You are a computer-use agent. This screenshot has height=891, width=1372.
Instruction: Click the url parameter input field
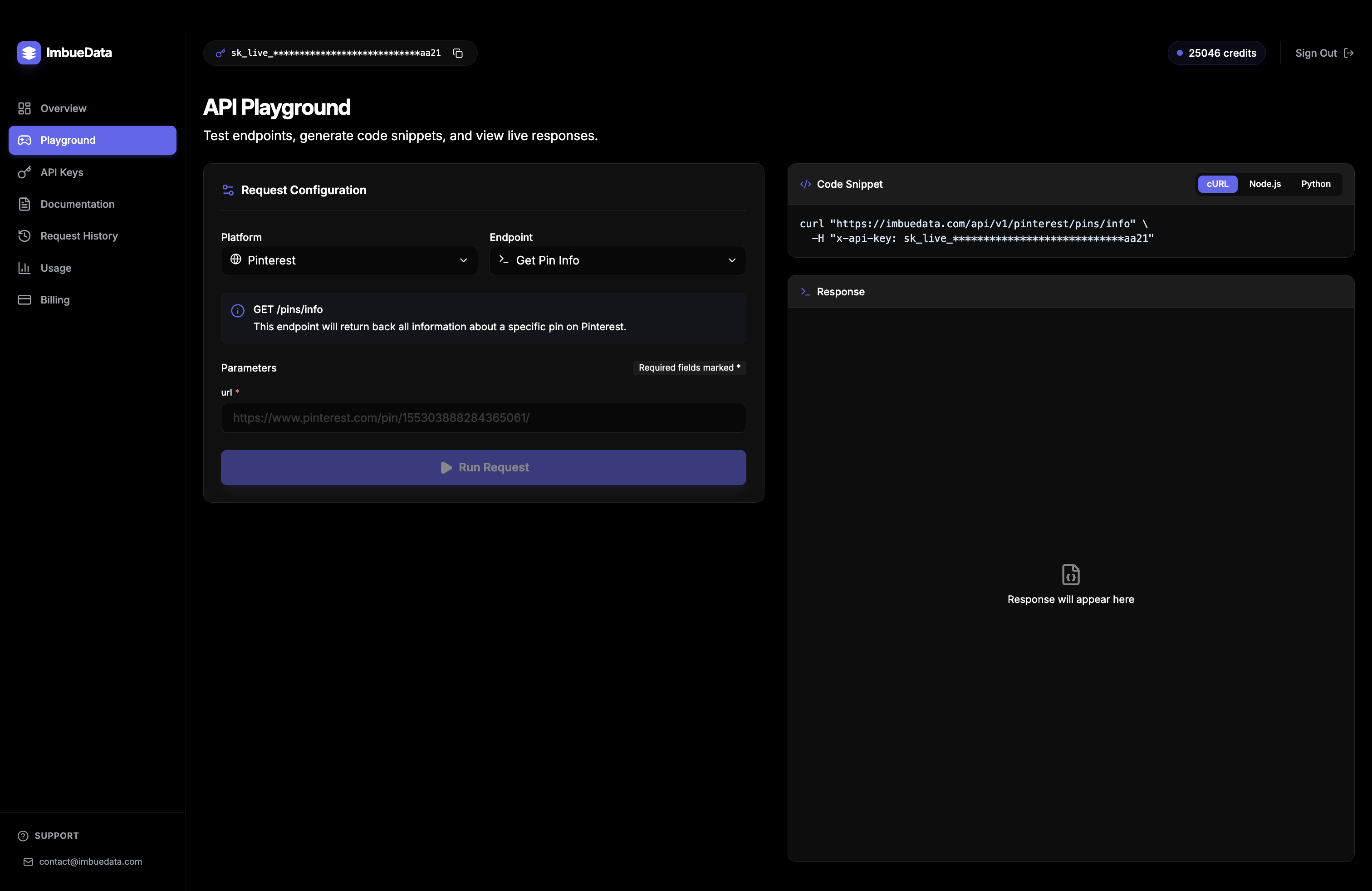pos(483,418)
